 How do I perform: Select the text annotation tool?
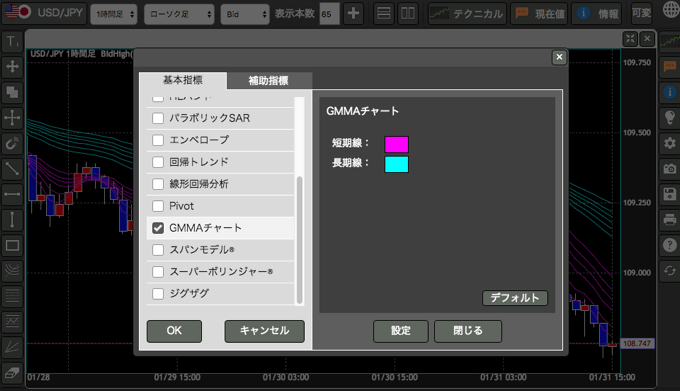click(x=12, y=42)
